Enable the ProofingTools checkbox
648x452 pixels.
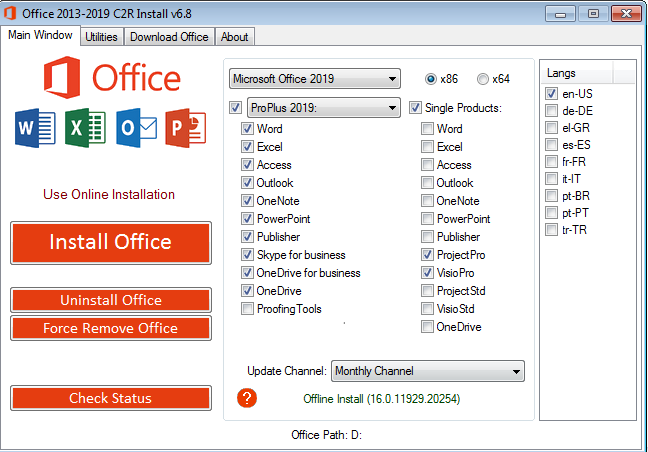(x=247, y=309)
